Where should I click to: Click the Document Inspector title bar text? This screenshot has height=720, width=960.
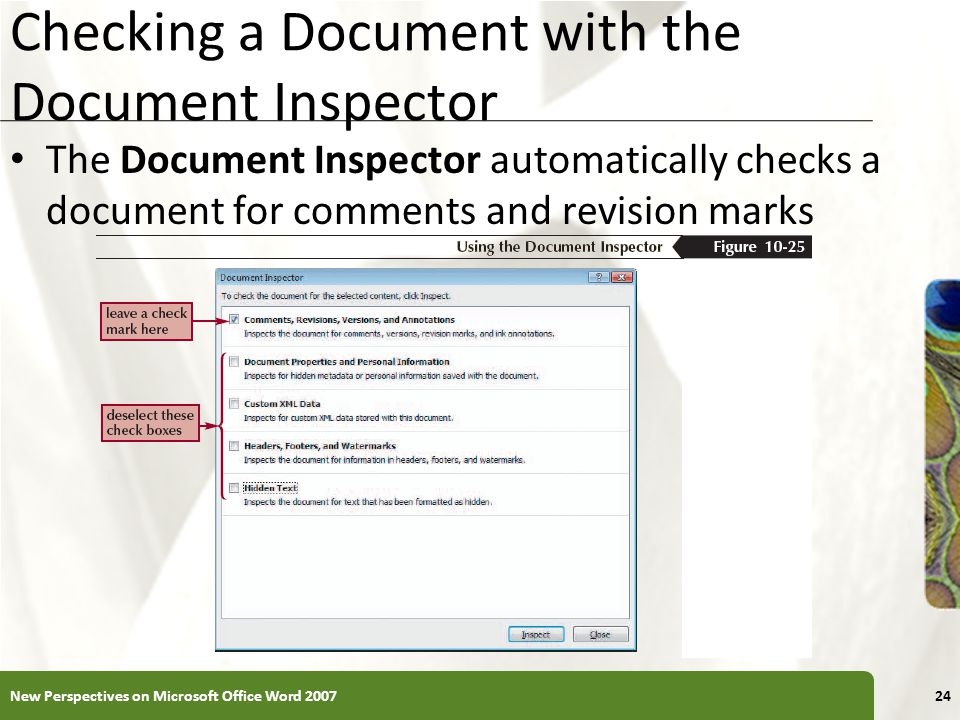pos(261,277)
